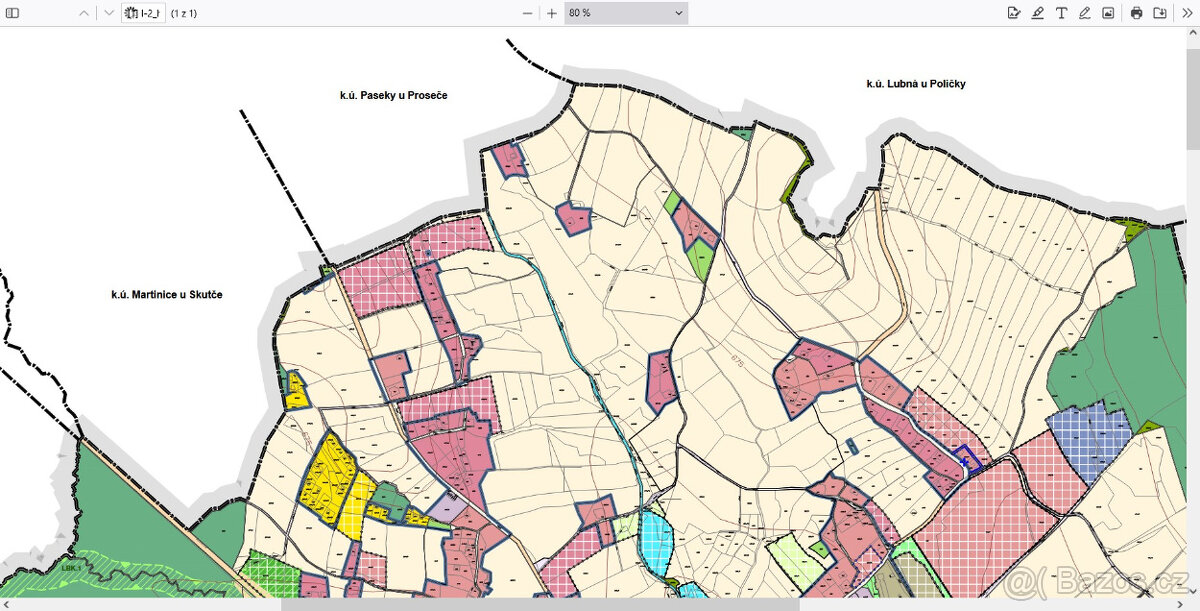Activate the highlight tool

point(1038,13)
